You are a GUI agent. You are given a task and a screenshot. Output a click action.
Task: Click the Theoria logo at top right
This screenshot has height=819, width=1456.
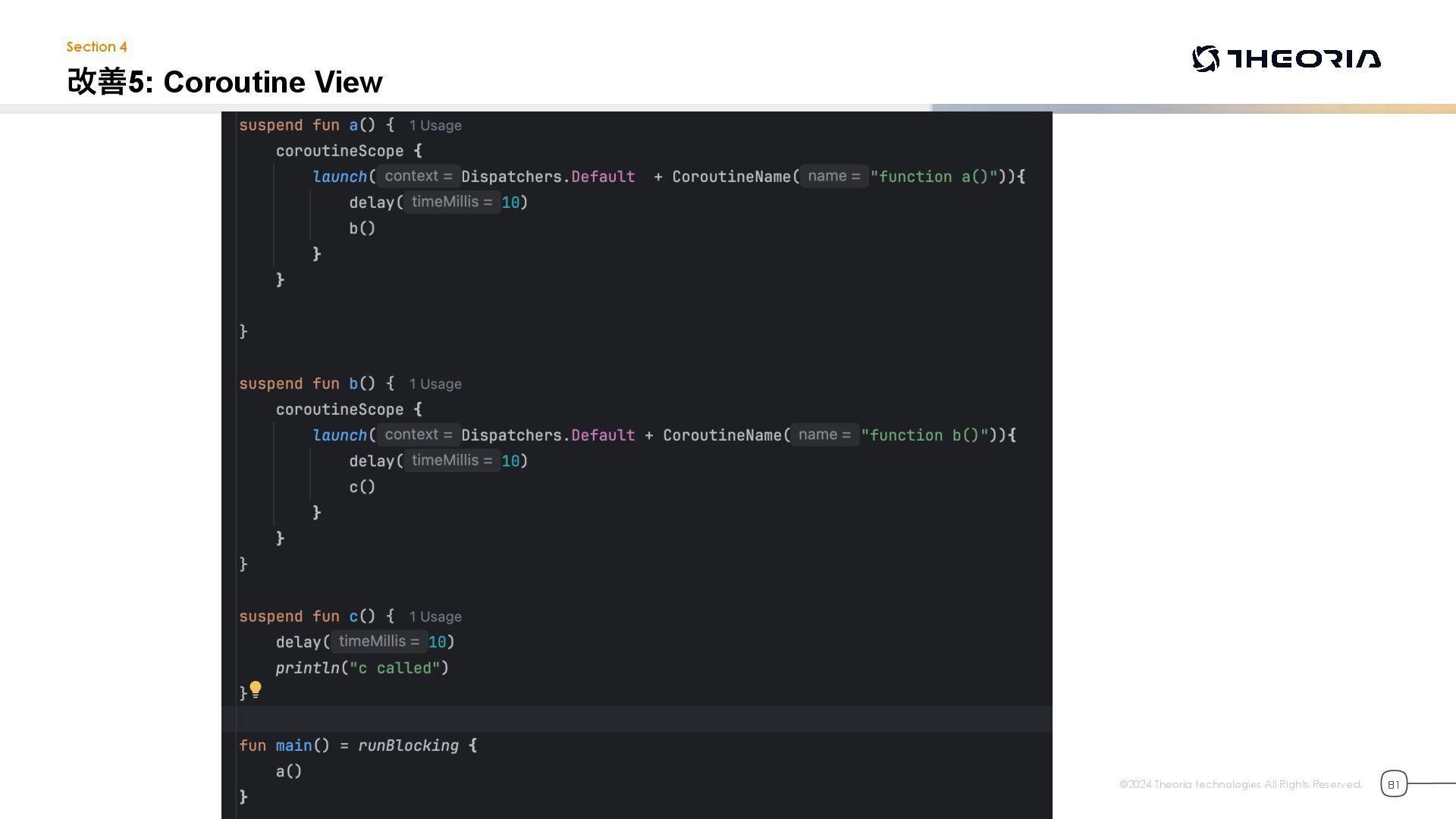(x=1286, y=59)
